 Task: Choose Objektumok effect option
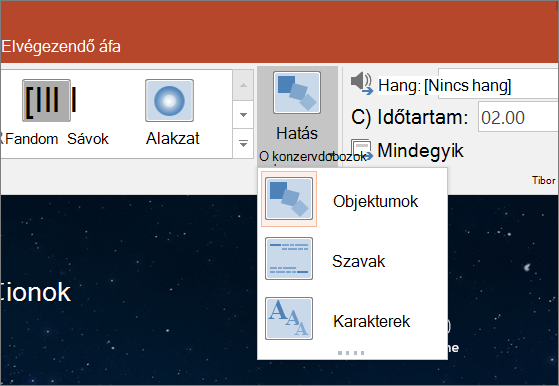pyautogui.click(x=352, y=199)
